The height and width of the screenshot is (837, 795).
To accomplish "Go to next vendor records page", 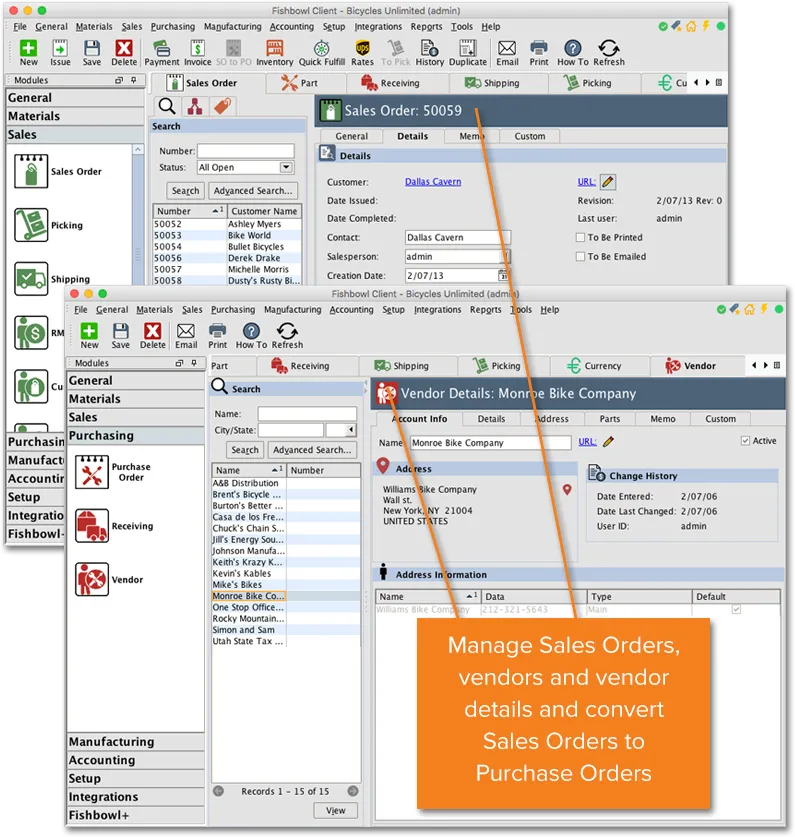I will [352, 791].
